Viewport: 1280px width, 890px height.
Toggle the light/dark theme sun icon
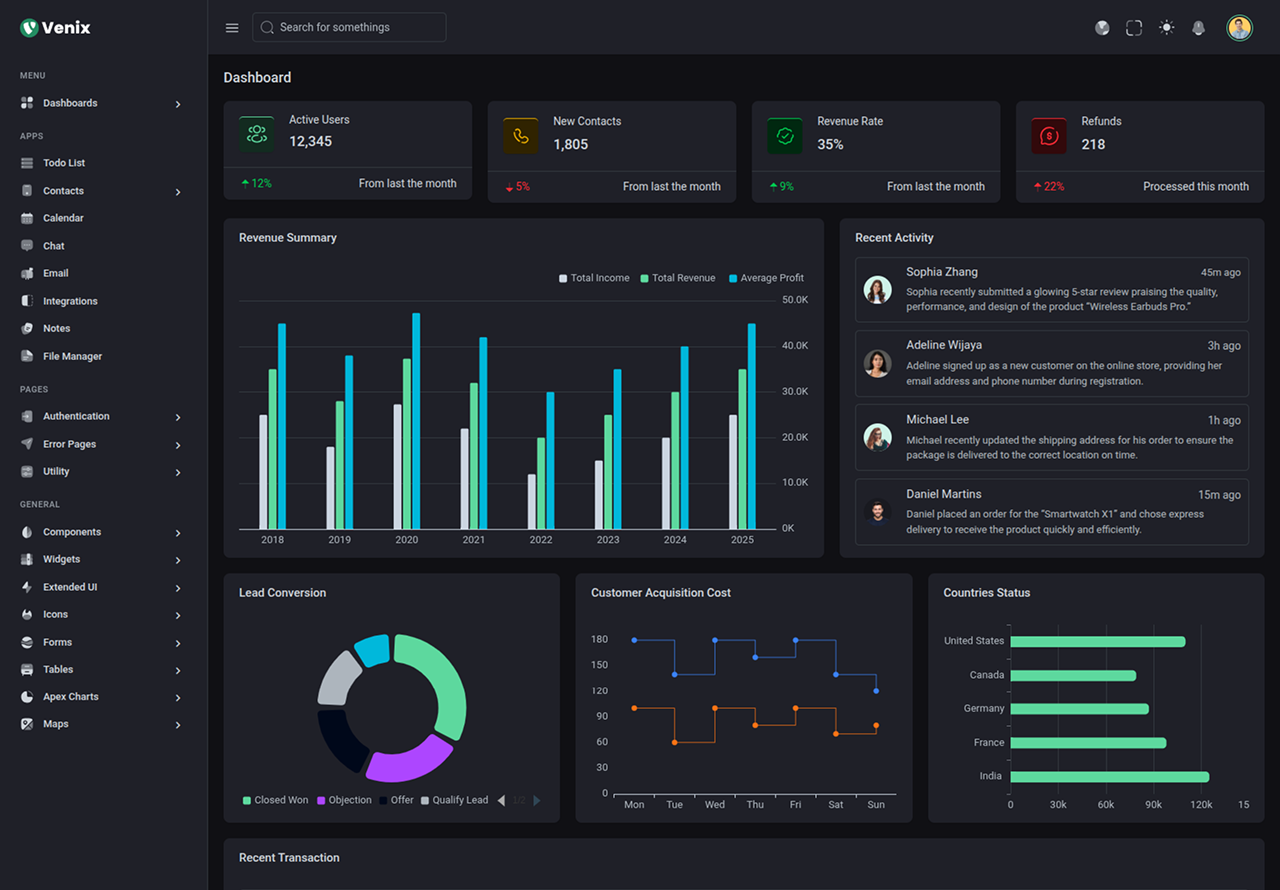pos(1166,28)
